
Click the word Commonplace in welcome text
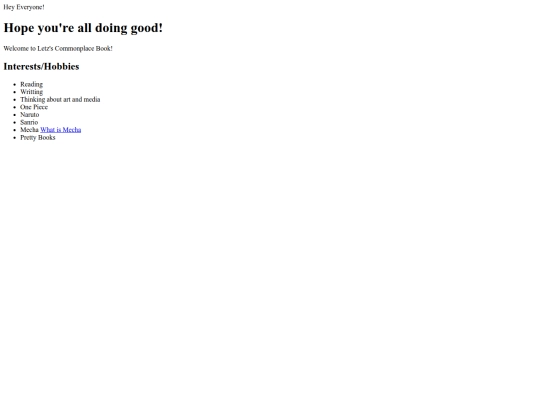pos(74,49)
